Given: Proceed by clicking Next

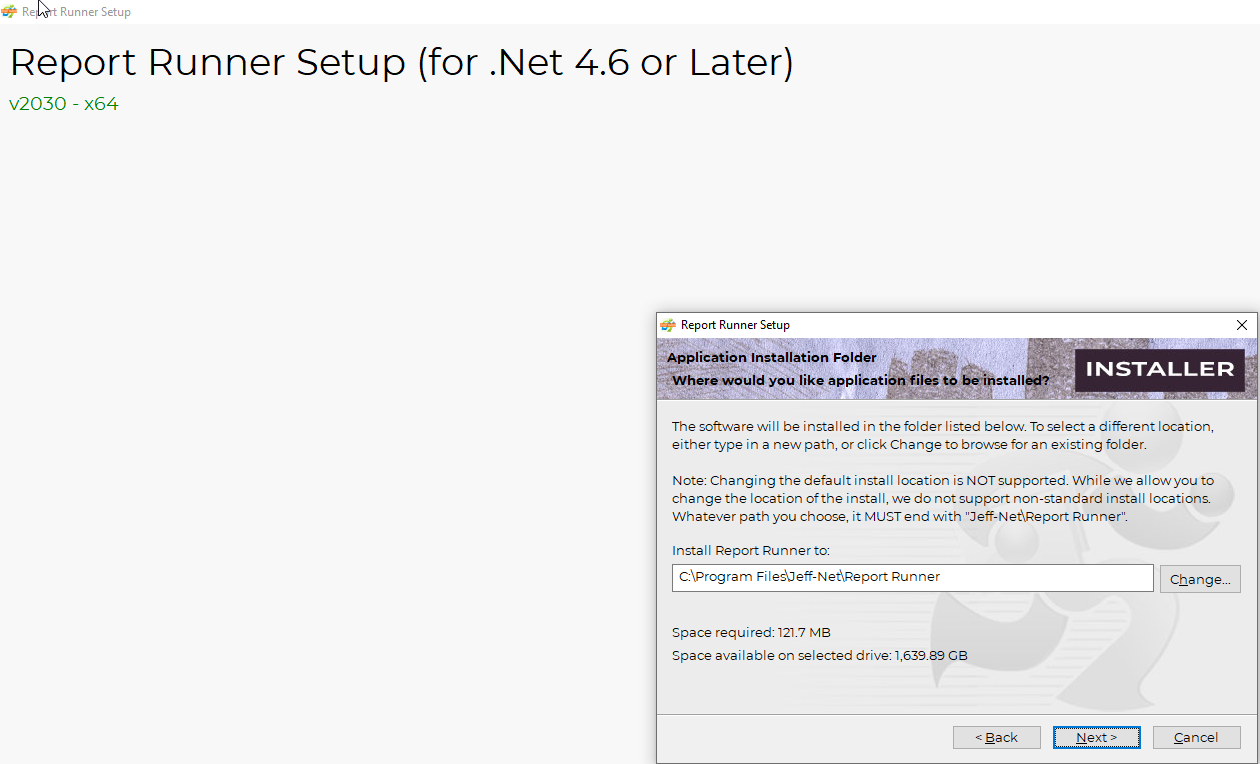Looking at the screenshot, I should tap(1096, 738).
